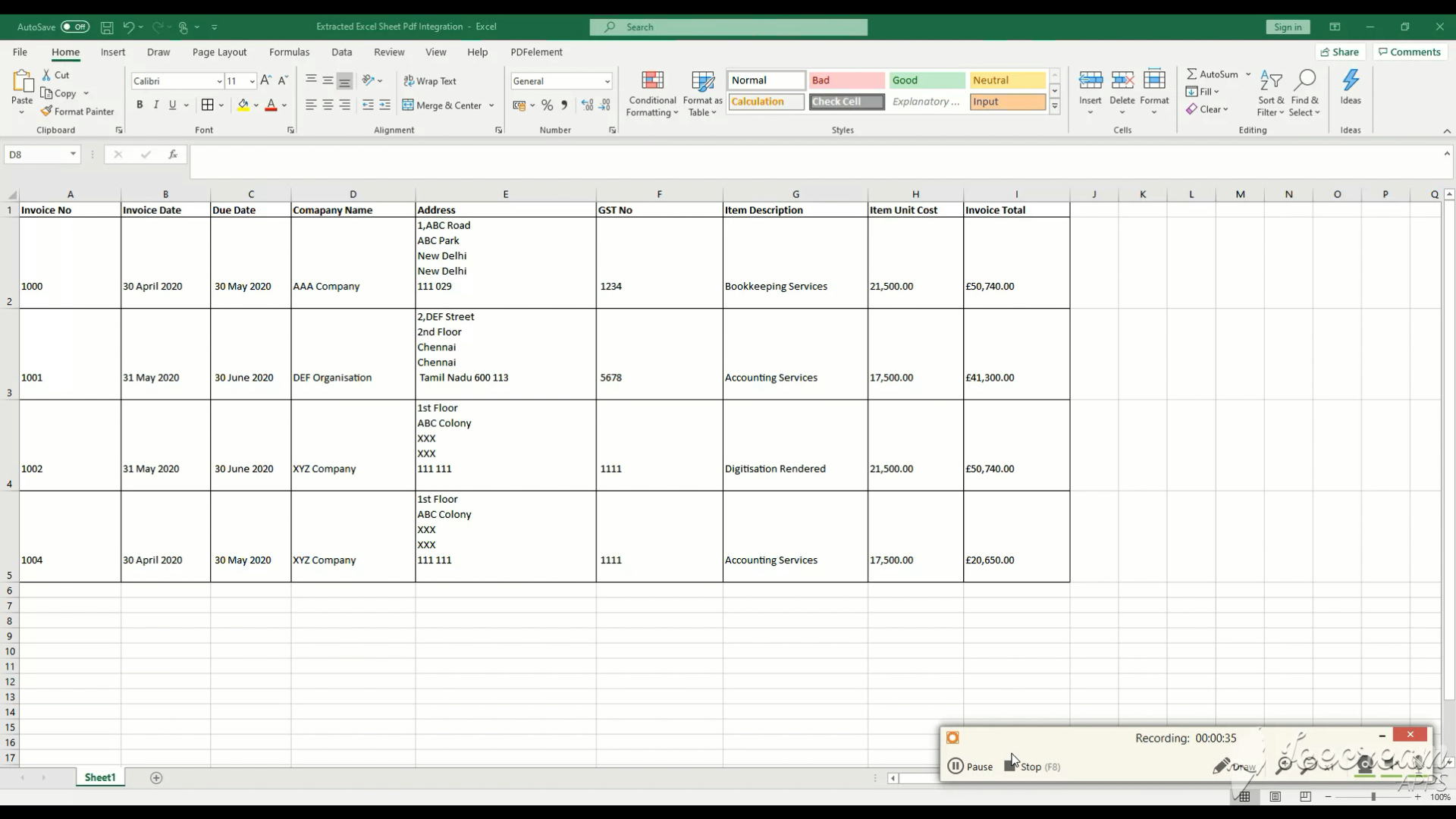
Task: Toggle Wrap Text for the cell
Action: click(430, 81)
